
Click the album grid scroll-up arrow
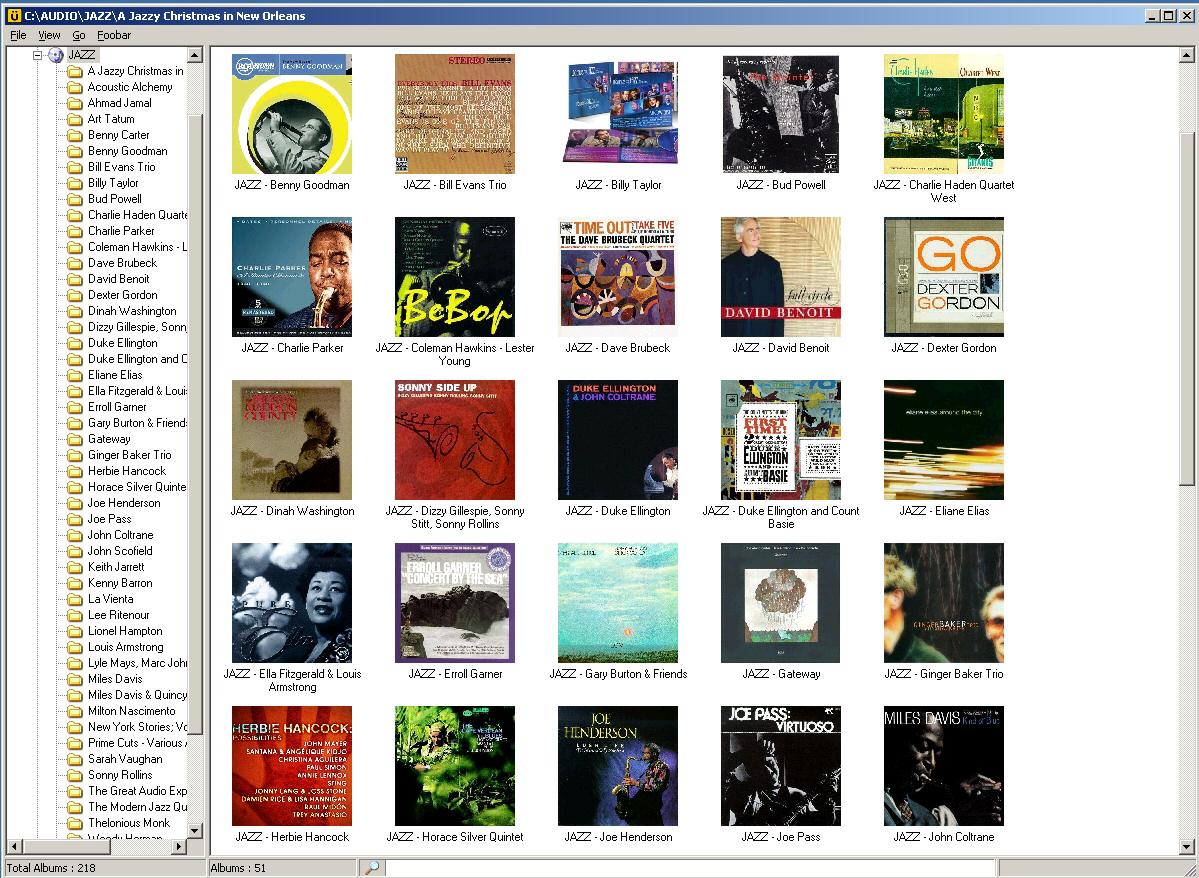1186,55
